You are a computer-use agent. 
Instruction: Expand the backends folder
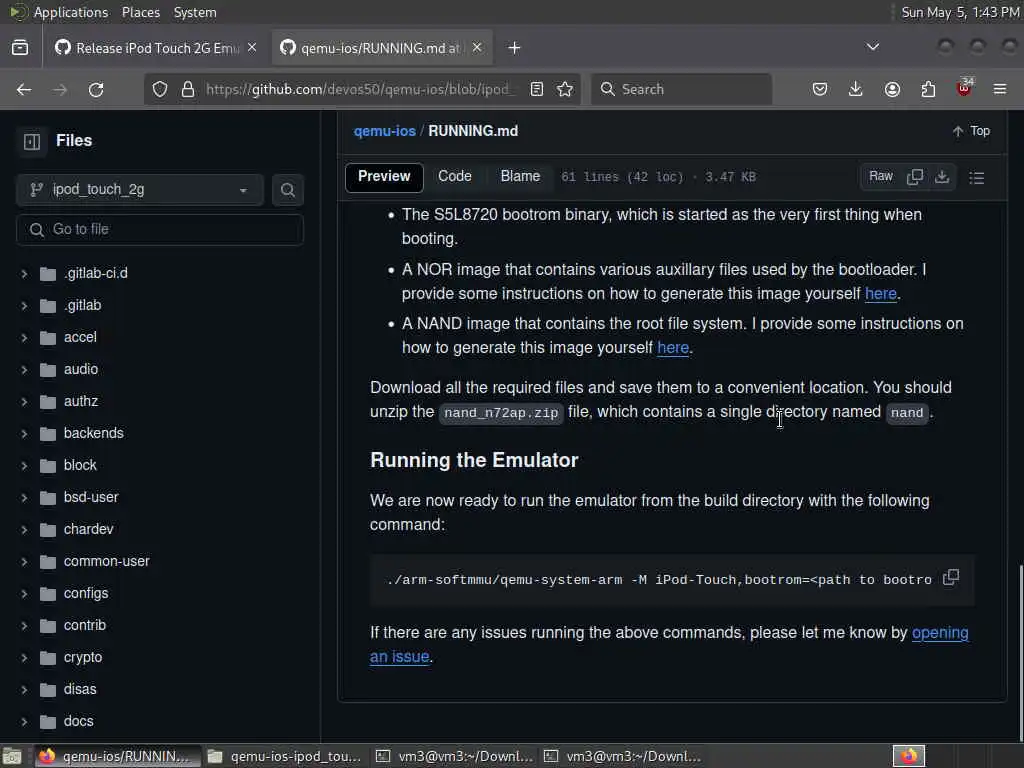point(24,434)
